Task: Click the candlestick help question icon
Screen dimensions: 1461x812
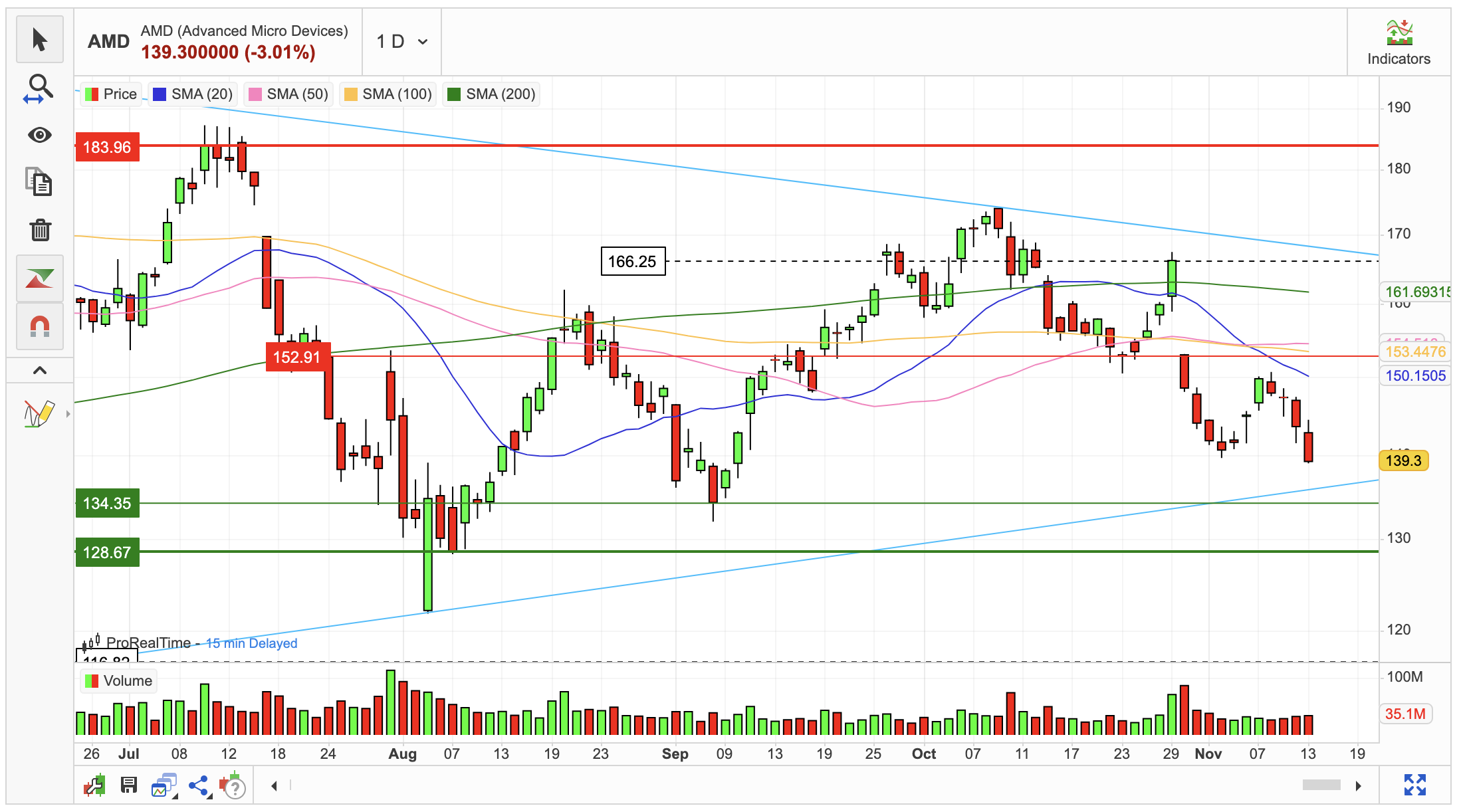Action: (x=233, y=785)
